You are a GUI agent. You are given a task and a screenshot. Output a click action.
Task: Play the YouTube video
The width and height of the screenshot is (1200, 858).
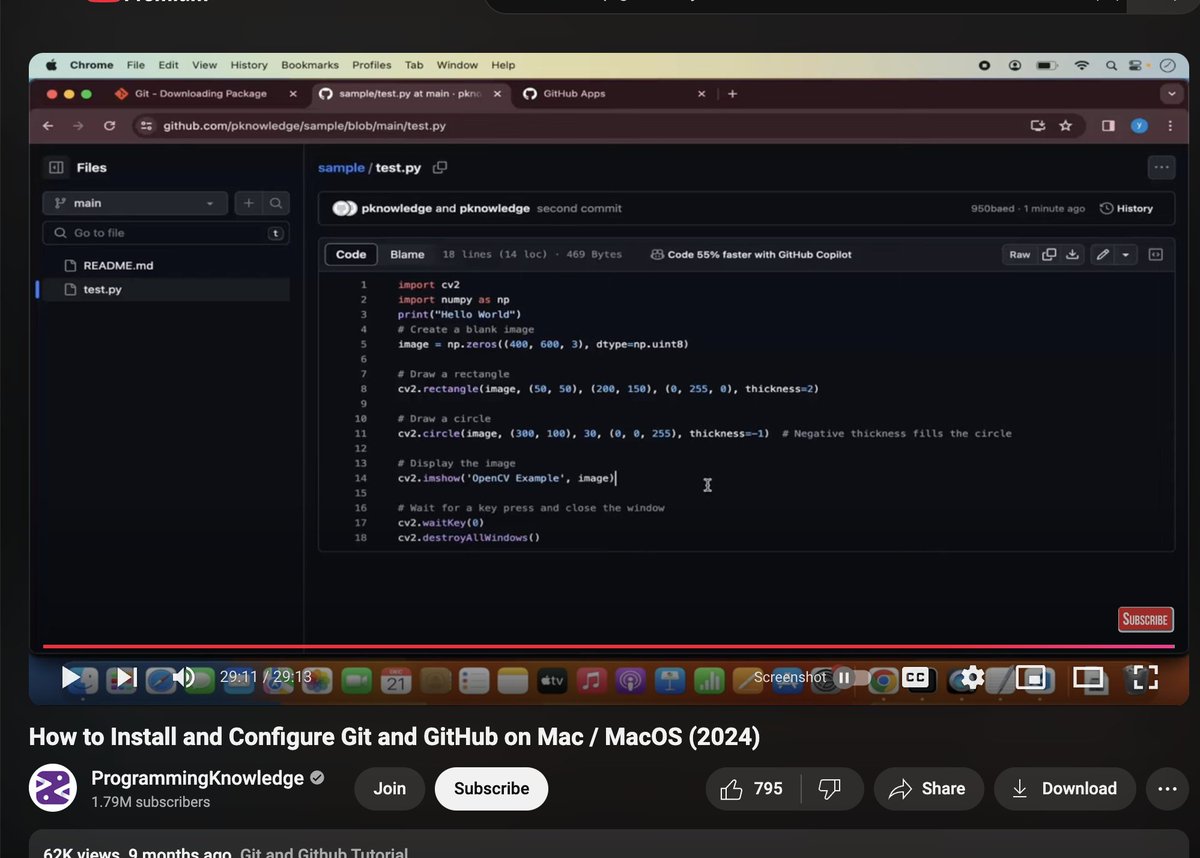point(71,677)
